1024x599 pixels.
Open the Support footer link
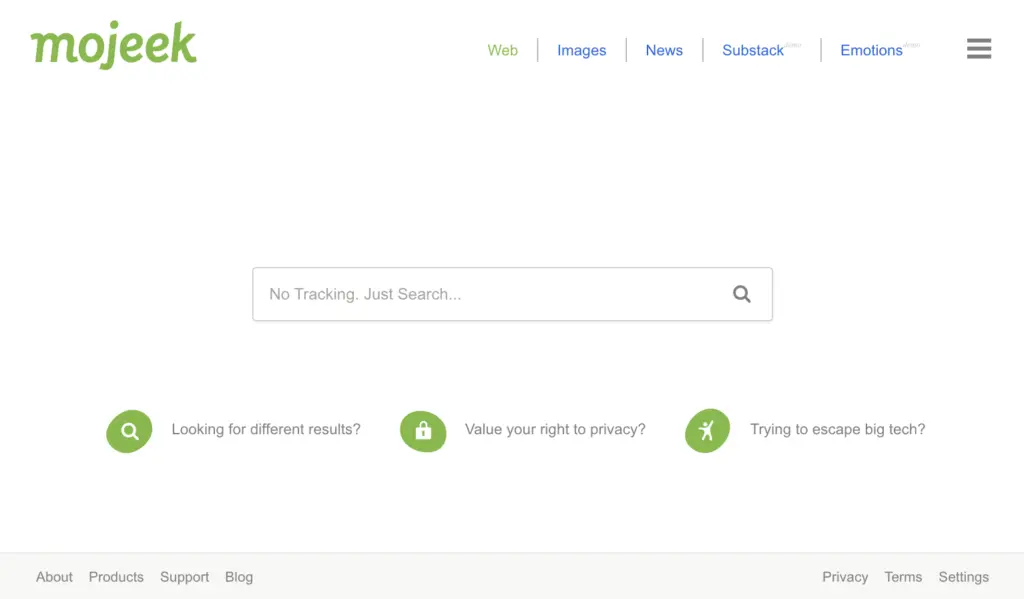185,577
